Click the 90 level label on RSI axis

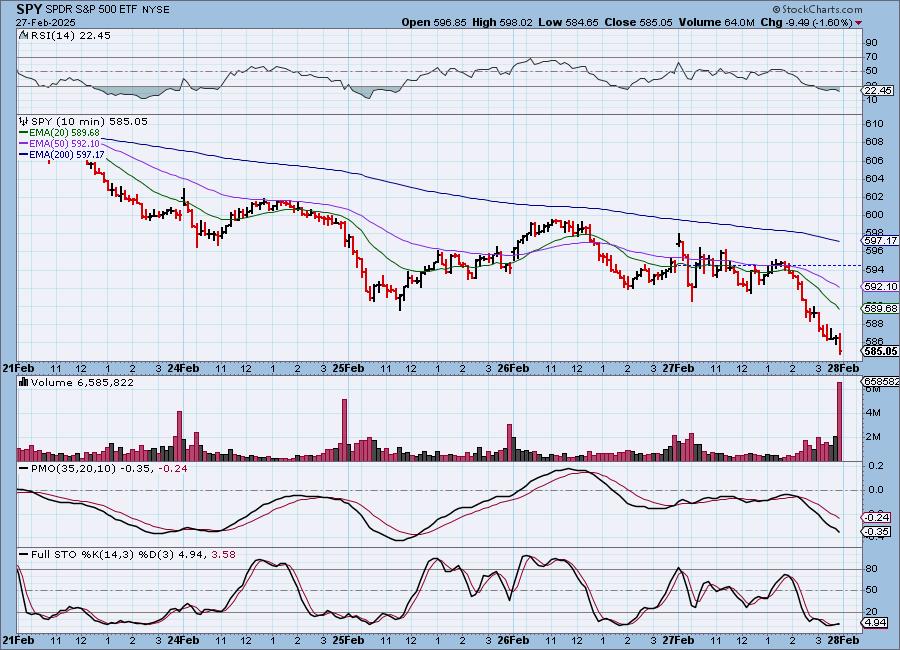871,42
